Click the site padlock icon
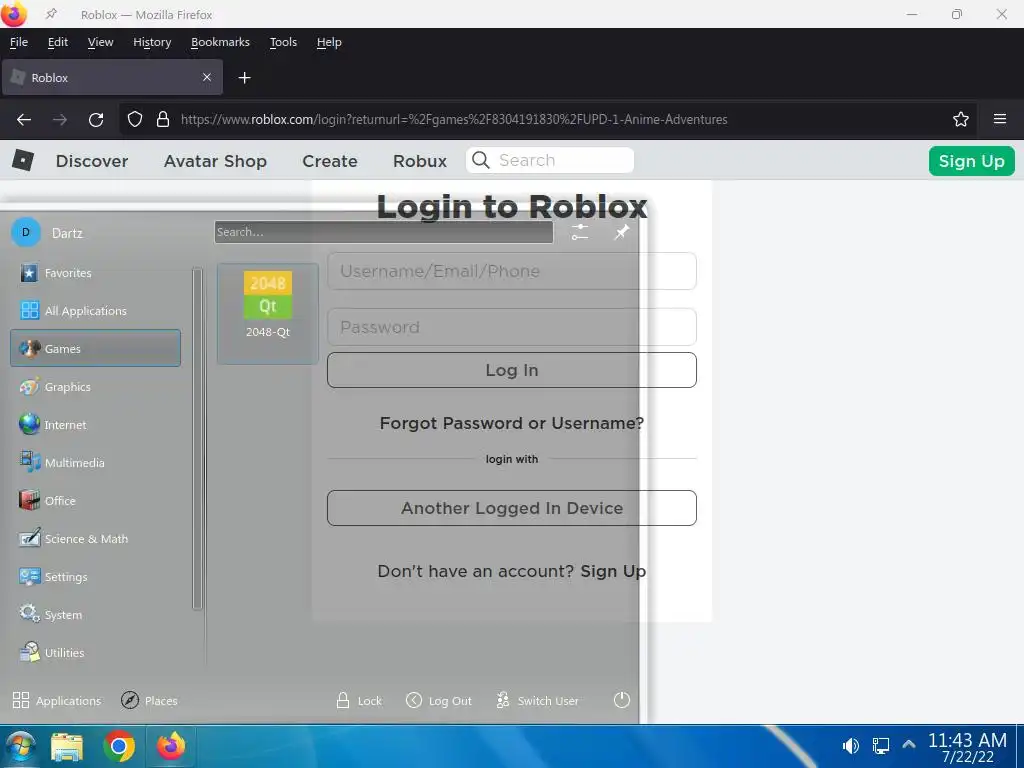 pos(163,120)
